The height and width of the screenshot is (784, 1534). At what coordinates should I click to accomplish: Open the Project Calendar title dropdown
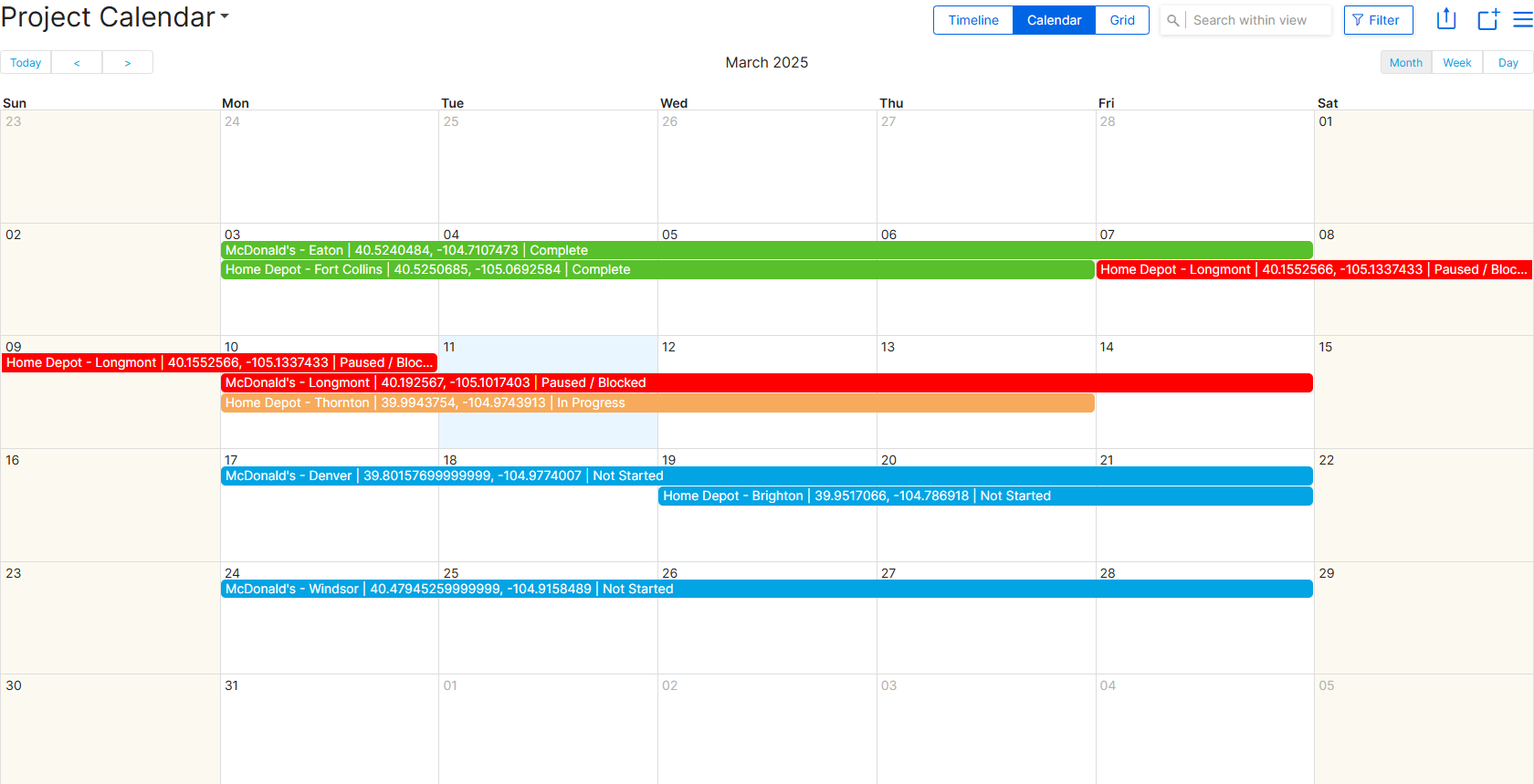pyautogui.click(x=114, y=17)
